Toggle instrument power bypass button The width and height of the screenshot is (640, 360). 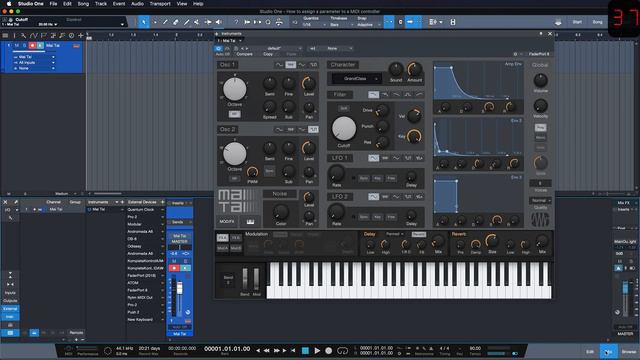click(218, 48)
